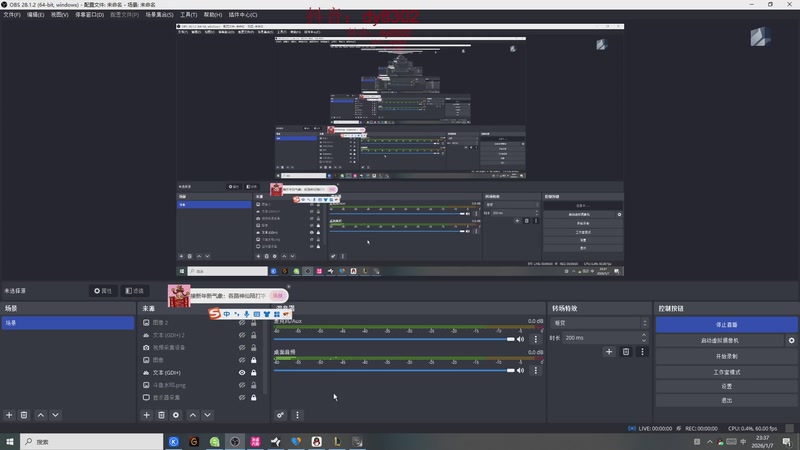Lock the 文本 (GDI+) 2 source

(254, 335)
